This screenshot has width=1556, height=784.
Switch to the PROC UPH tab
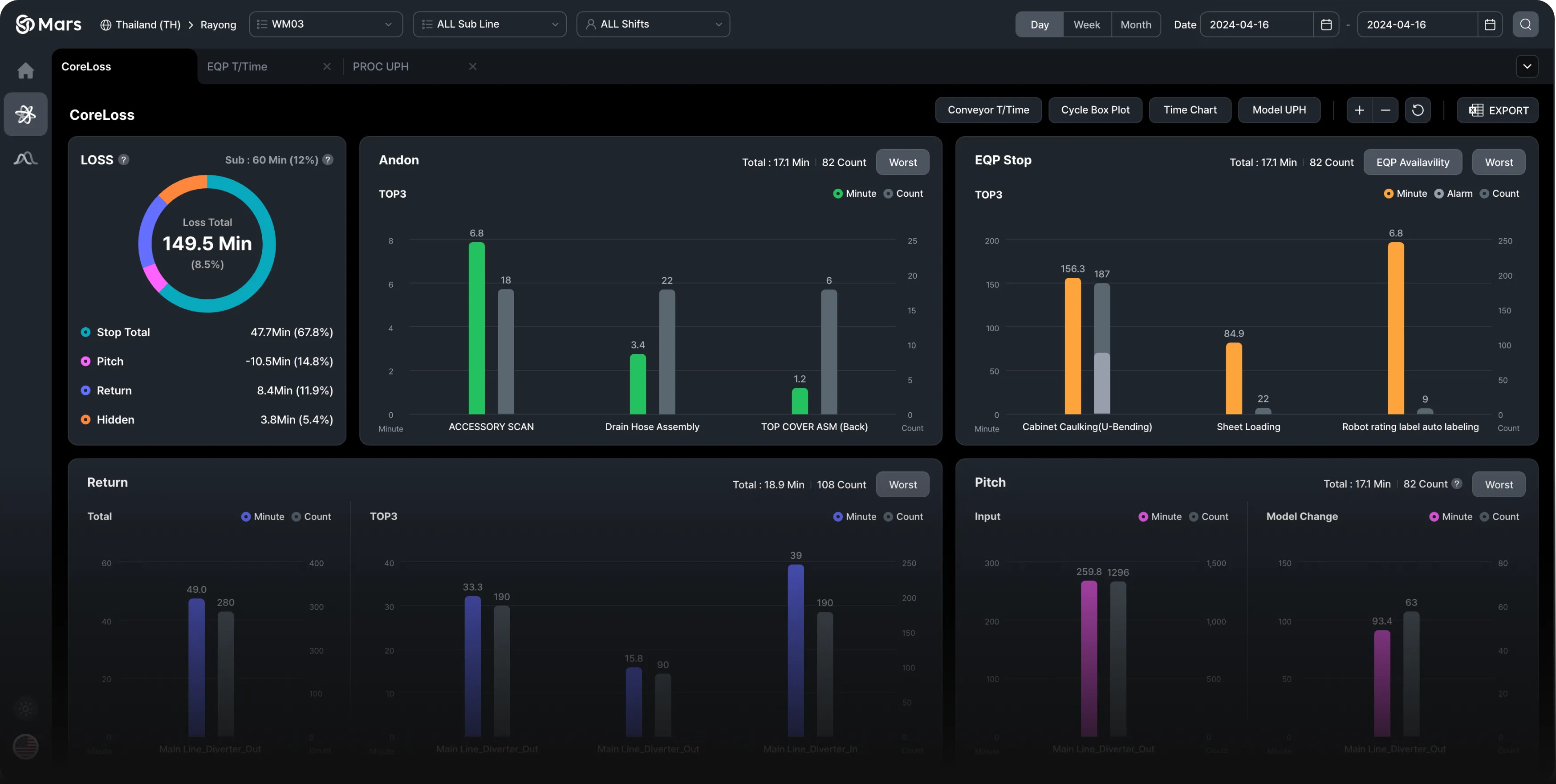(x=381, y=66)
